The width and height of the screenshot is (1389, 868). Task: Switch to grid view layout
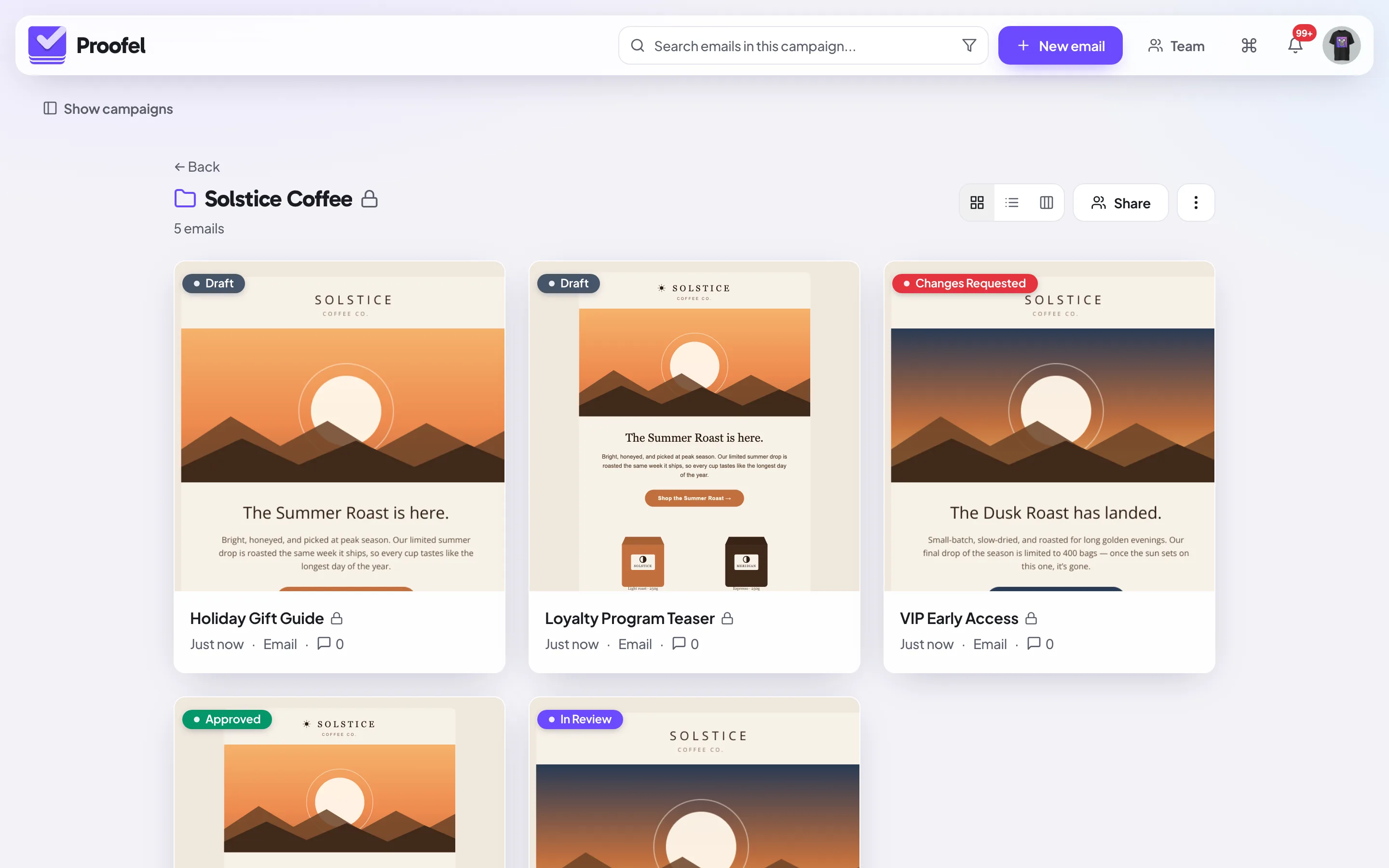pos(977,203)
